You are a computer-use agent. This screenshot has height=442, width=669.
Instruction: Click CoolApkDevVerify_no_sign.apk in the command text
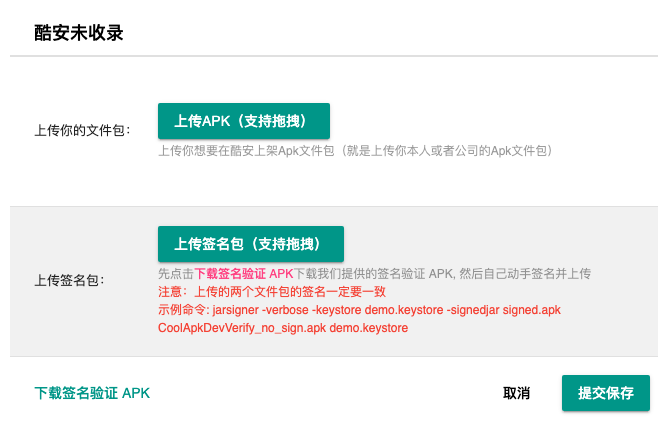point(242,328)
